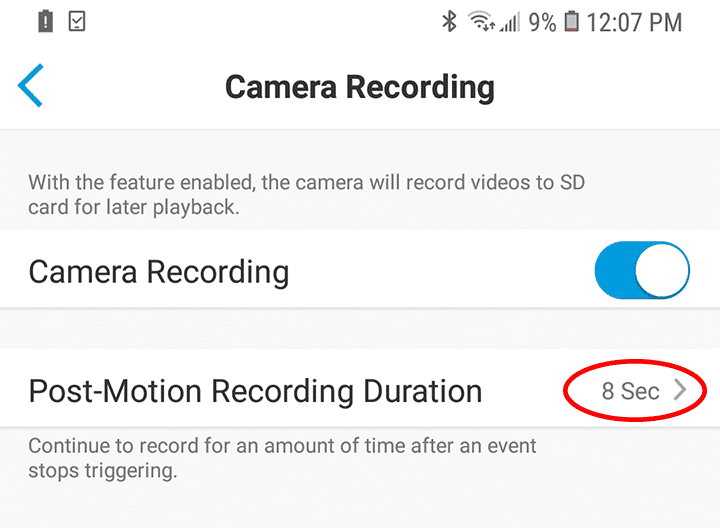The height and width of the screenshot is (528, 720).
Task: Tap the checkmark clipboard notification icon
Action: (78, 21)
